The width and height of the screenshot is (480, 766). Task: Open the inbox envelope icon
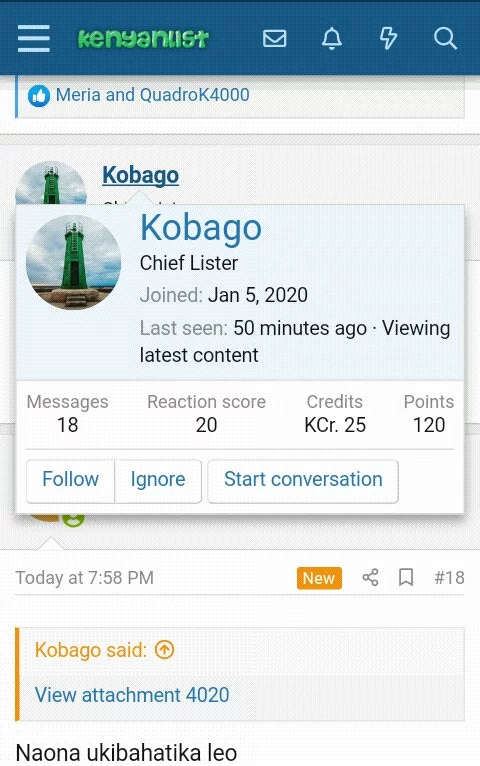tap(274, 38)
